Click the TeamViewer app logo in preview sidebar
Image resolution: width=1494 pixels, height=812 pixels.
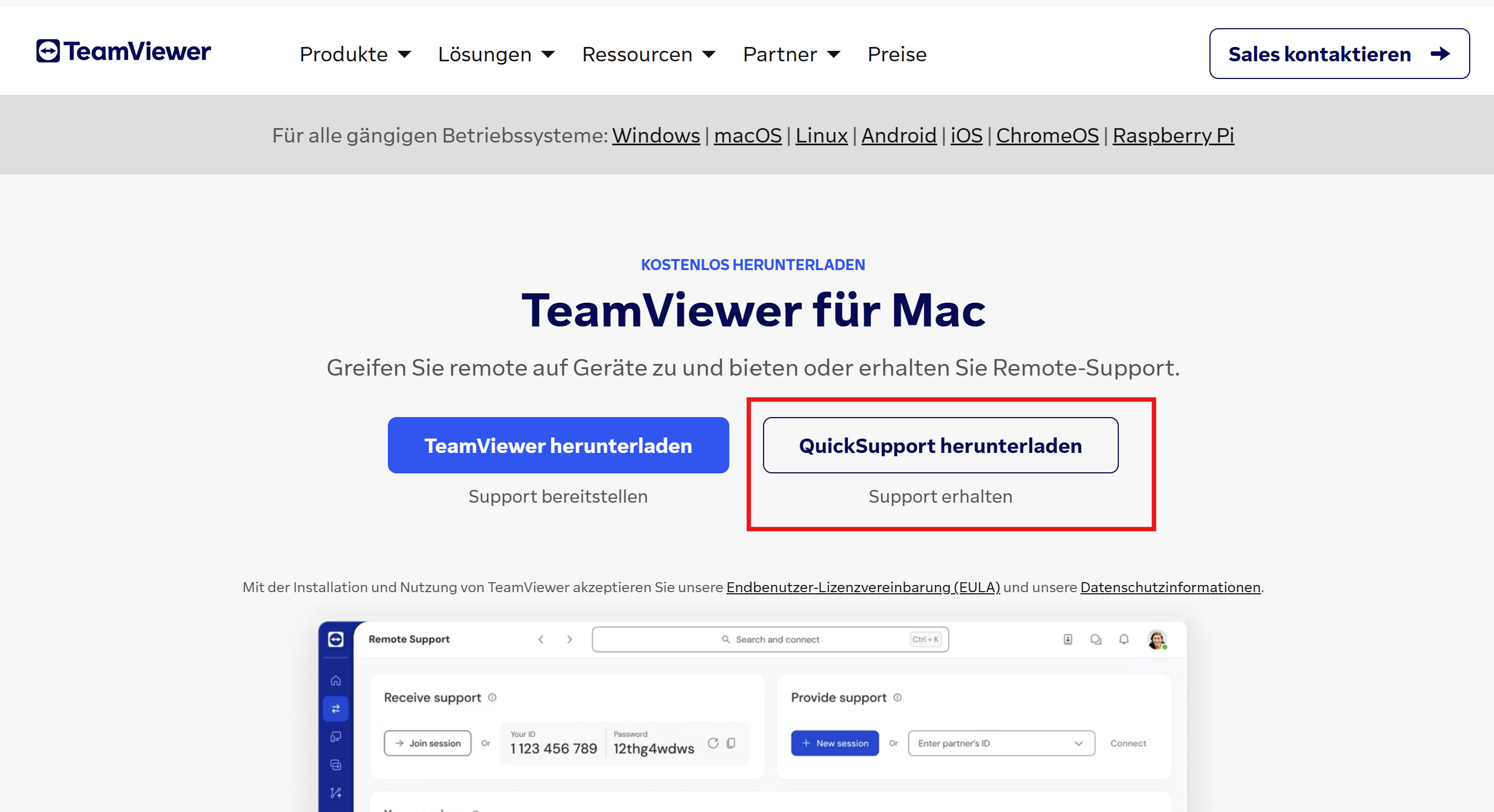tap(336, 639)
